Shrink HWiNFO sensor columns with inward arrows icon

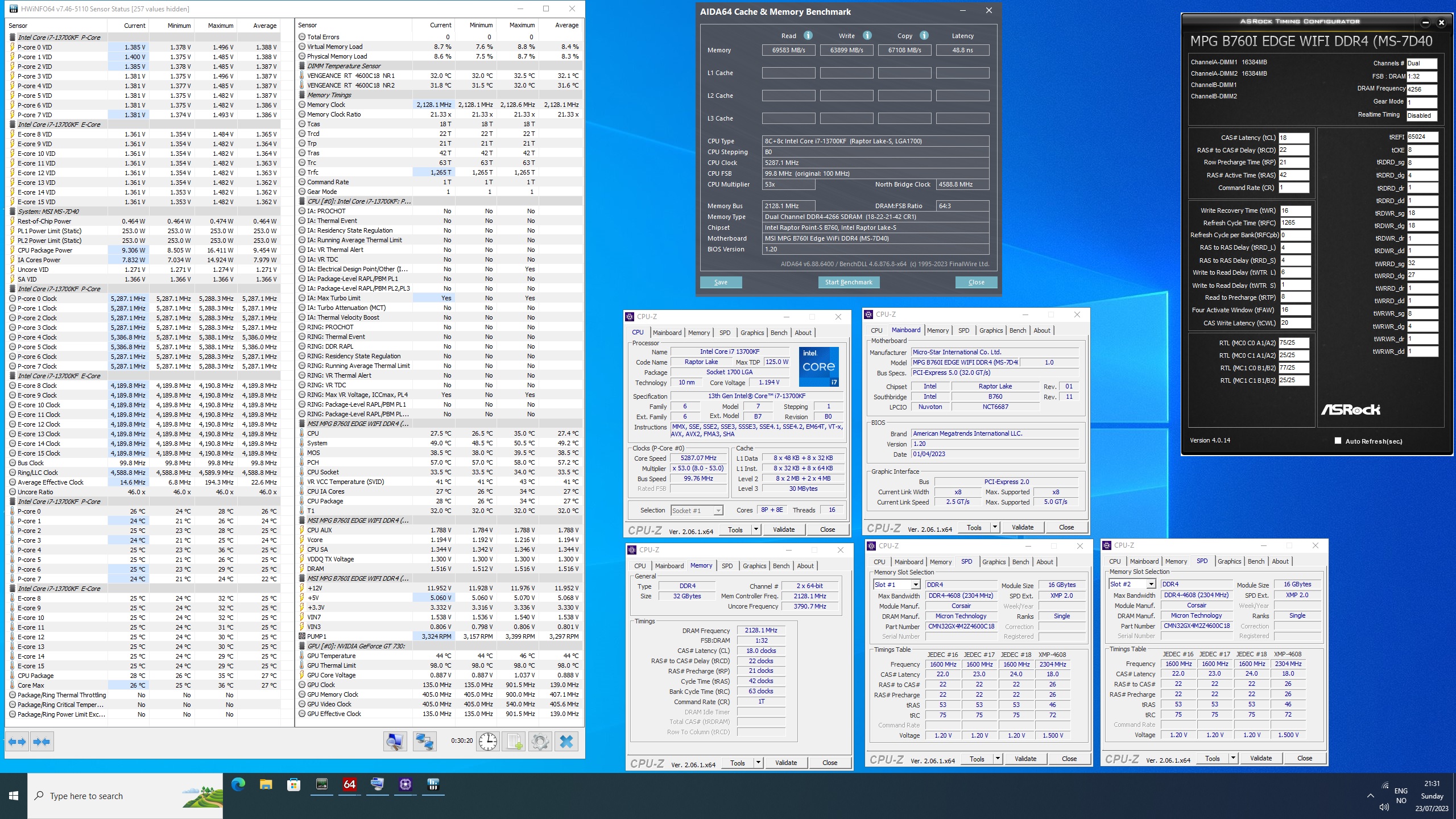(x=42, y=742)
